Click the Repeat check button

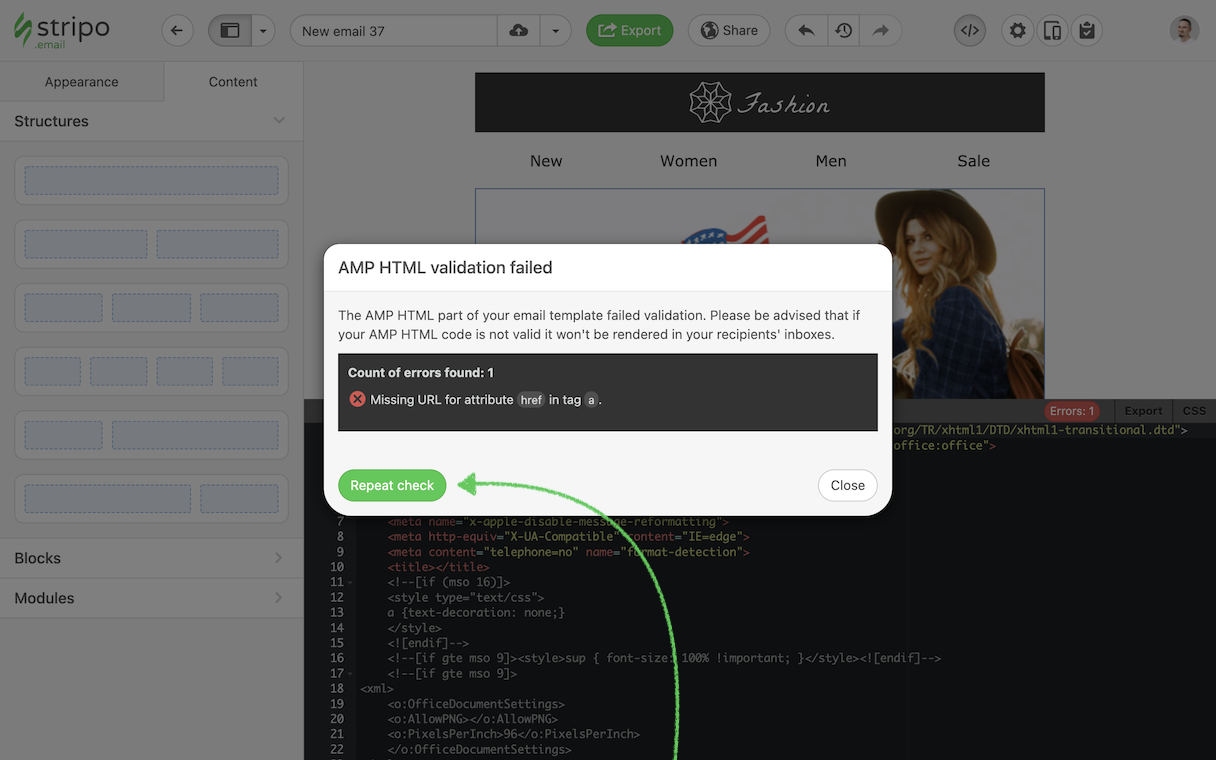[392, 485]
